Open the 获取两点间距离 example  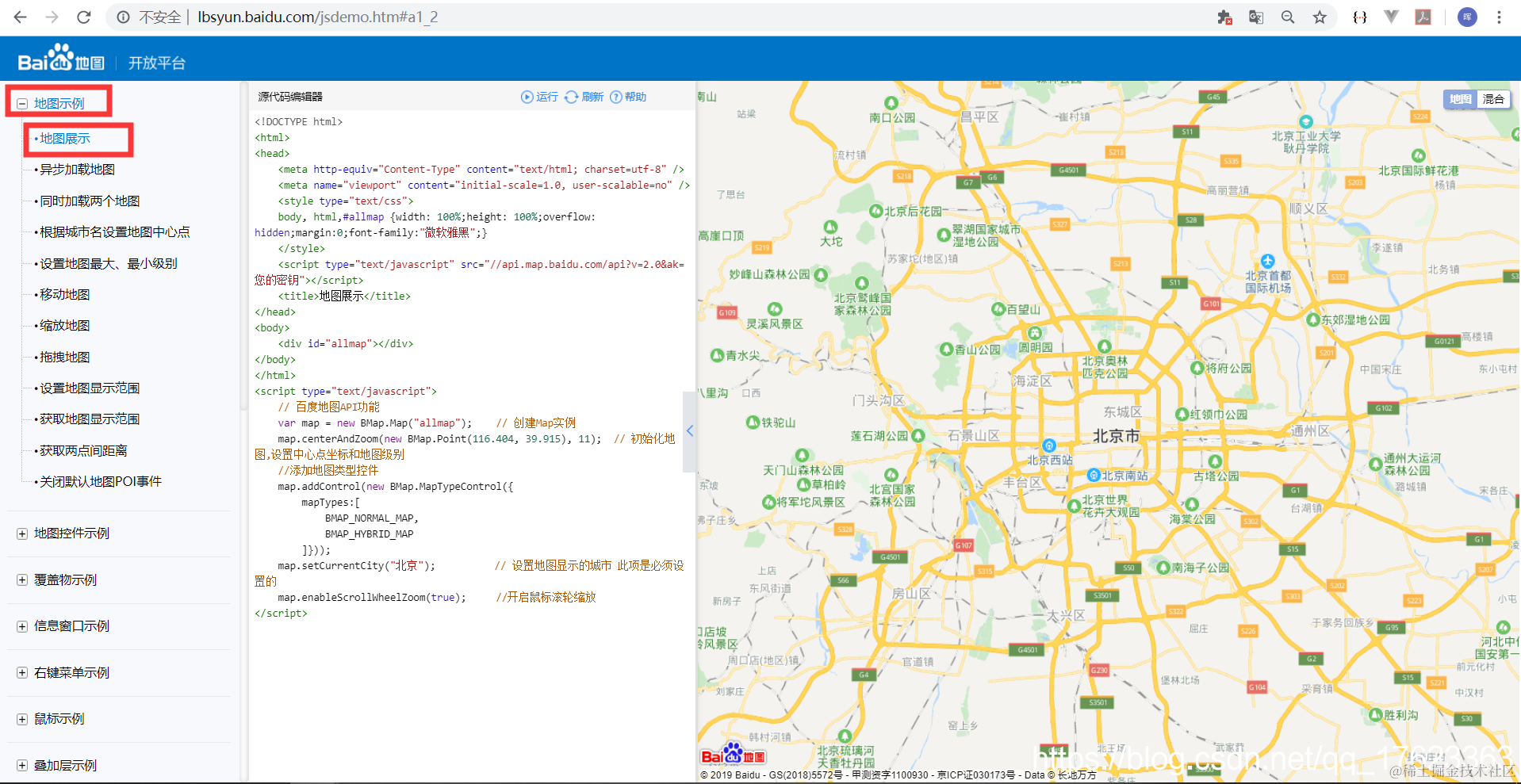(x=83, y=451)
